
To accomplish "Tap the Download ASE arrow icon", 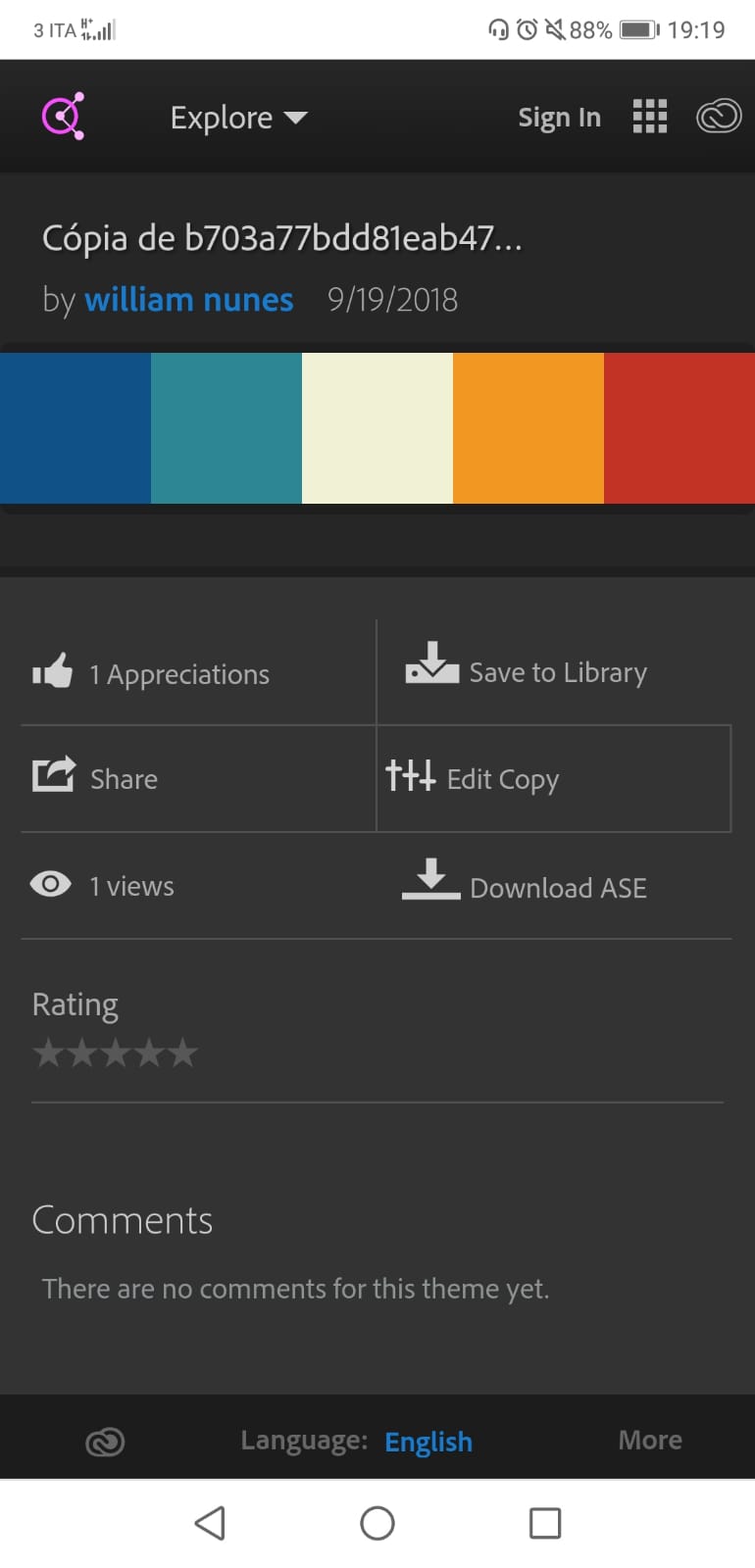I will (x=430, y=879).
